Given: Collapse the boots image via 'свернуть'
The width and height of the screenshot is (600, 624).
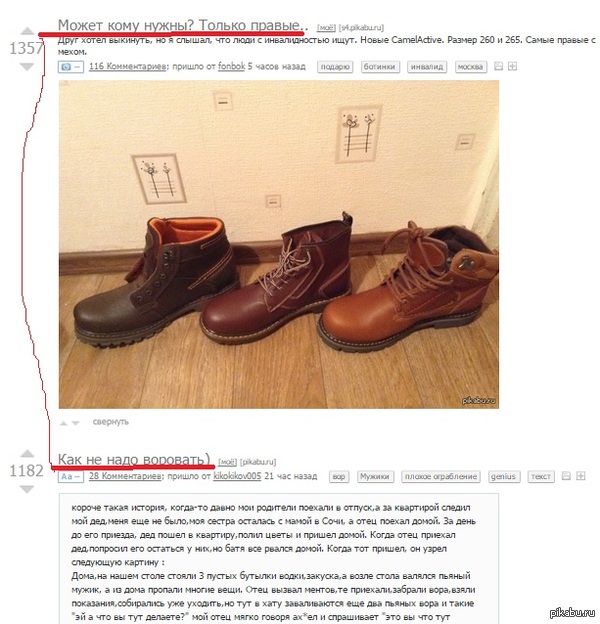Looking at the screenshot, I should click(111, 422).
